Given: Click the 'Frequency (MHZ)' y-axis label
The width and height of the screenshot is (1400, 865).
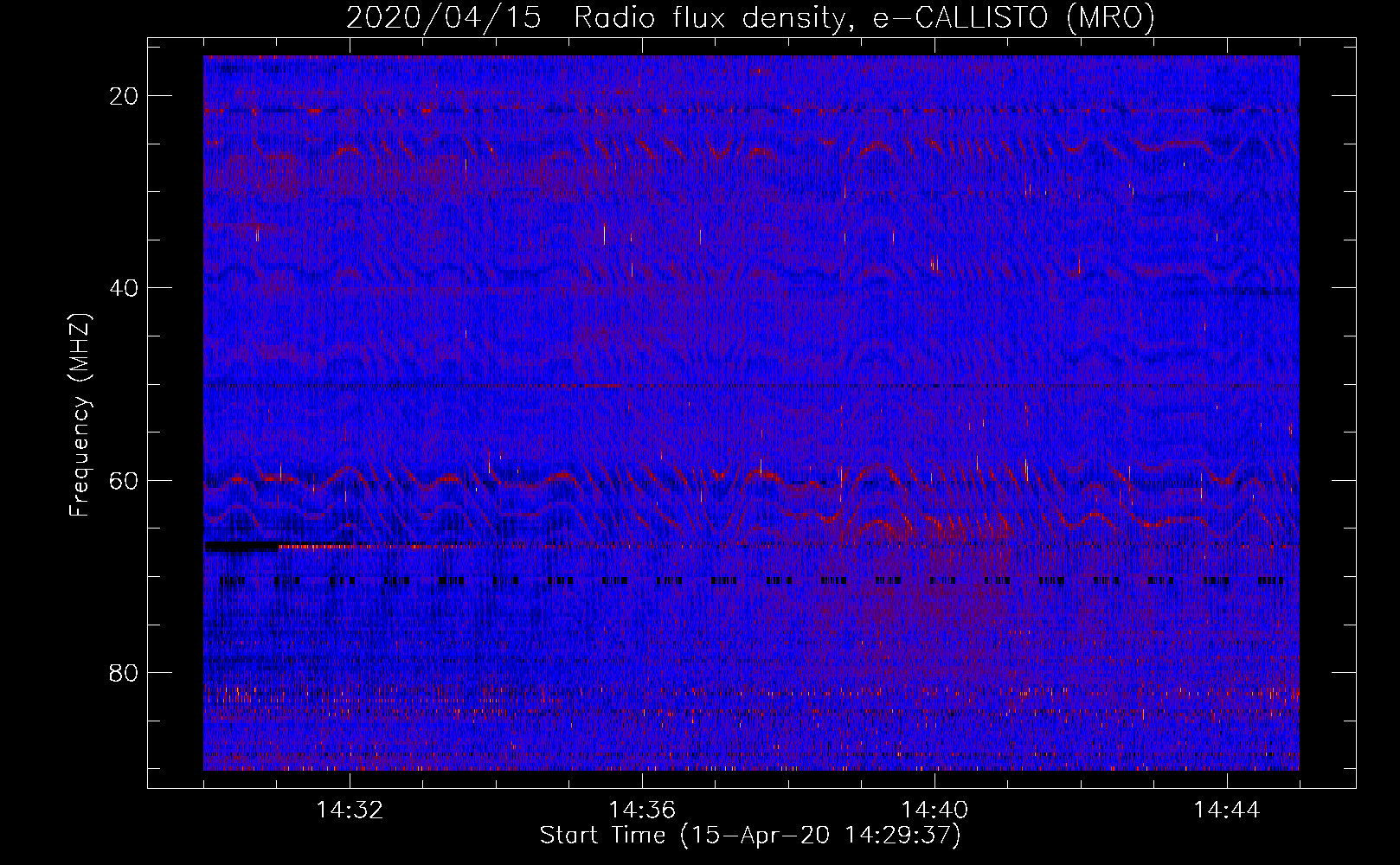Looking at the screenshot, I should [x=80, y=415].
